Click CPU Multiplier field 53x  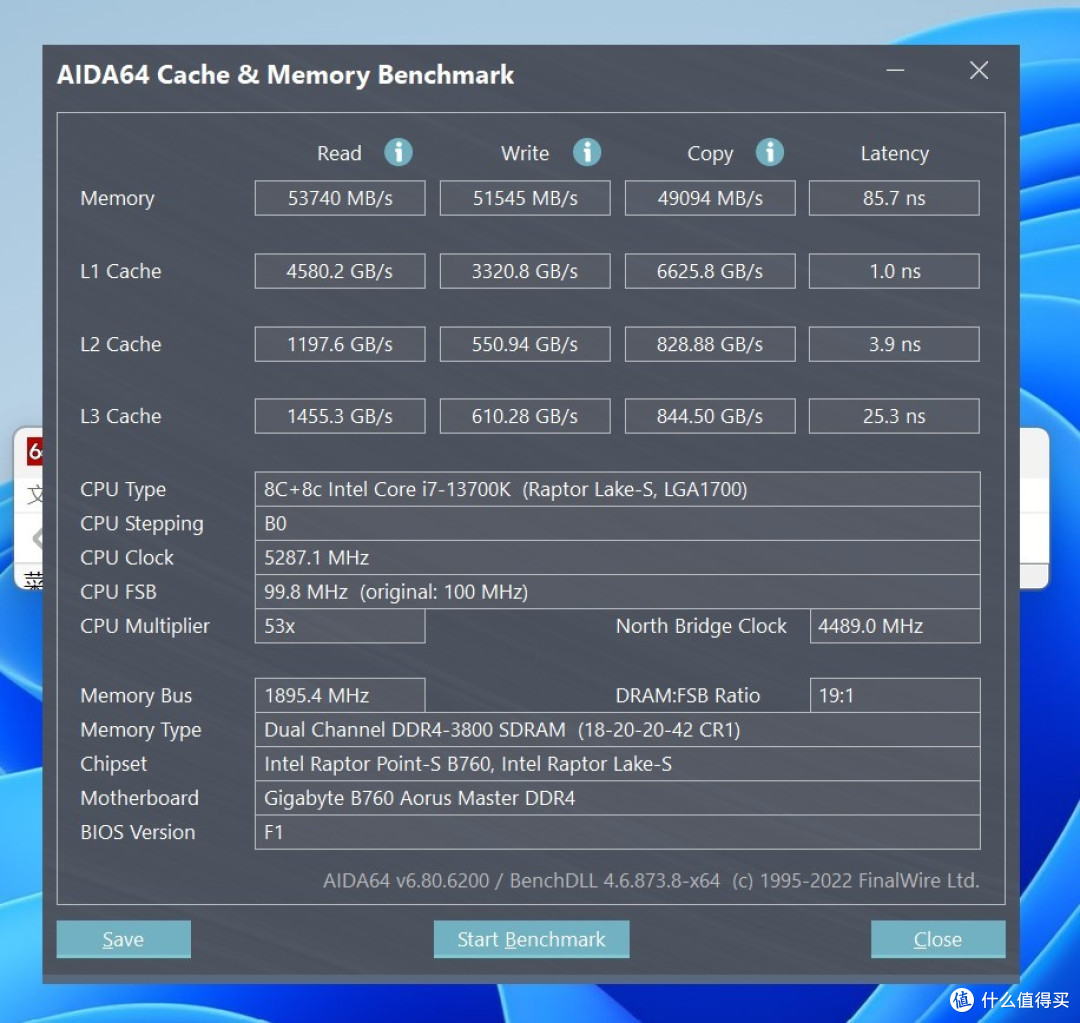point(340,626)
